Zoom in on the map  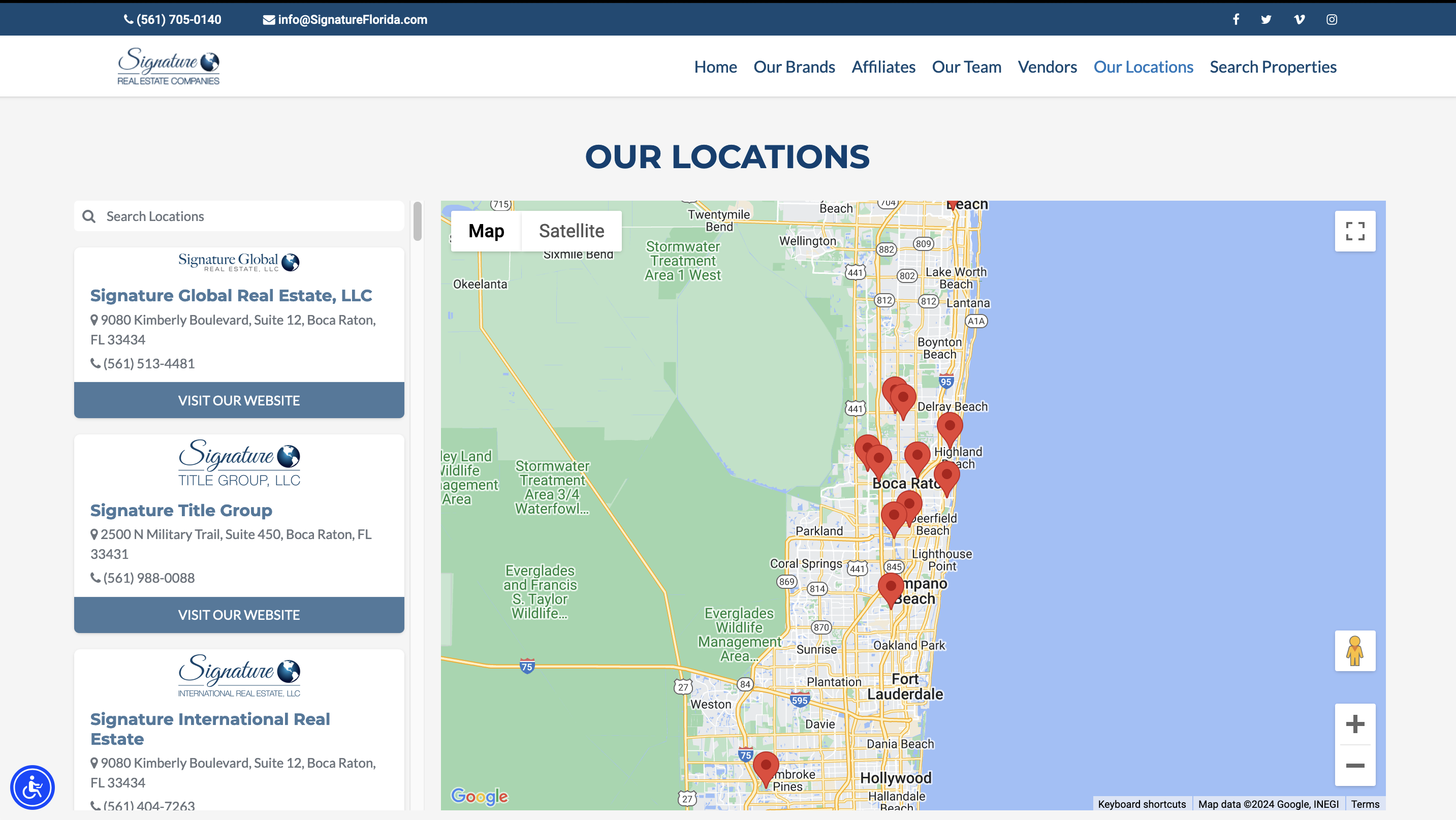(x=1355, y=724)
